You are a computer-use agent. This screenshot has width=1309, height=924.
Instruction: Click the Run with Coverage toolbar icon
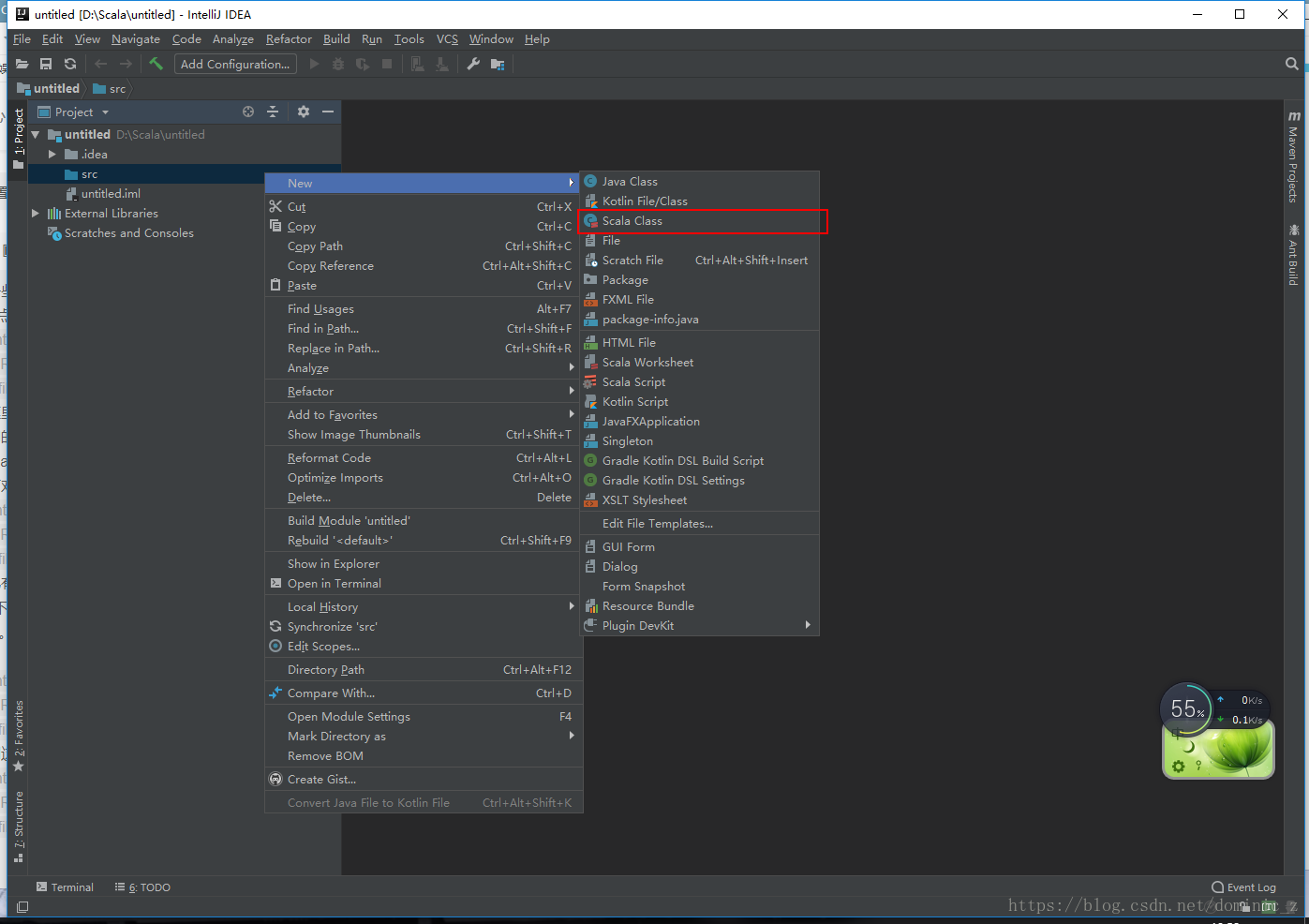[x=363, y=64]
